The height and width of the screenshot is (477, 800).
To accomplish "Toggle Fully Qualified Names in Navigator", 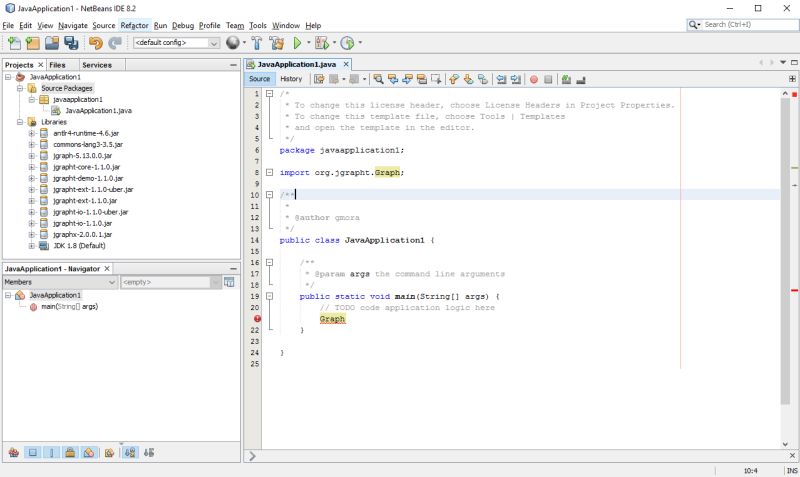I will pyautogui.click(x=109, y=453).
